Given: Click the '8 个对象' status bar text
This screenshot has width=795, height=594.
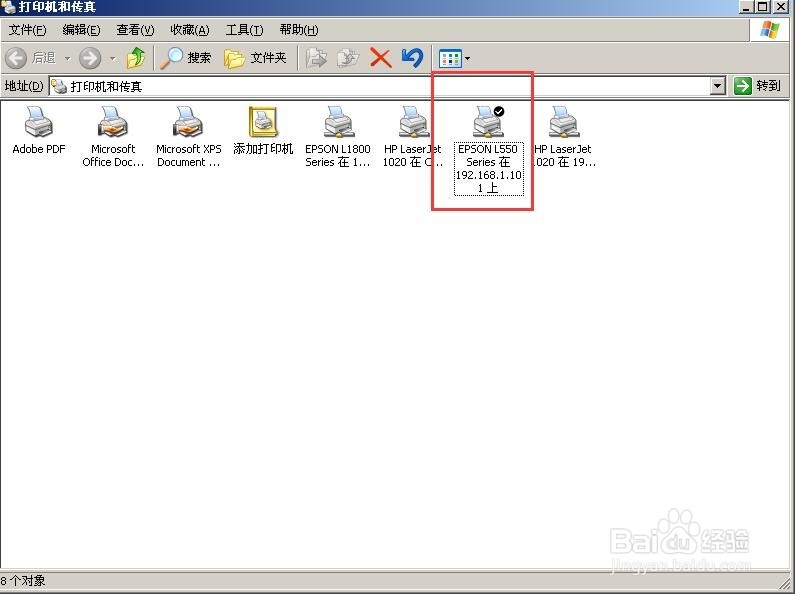Looking at the screenshot, I should [23, 581].
